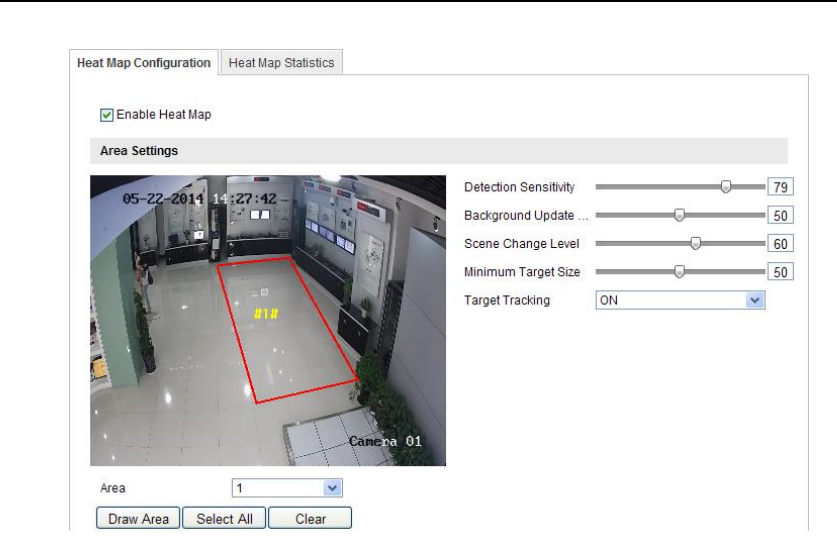Screen dimensions: 837x549
Task: Switch to Heat Map Statistics tab
Action: tap(281, 62)
